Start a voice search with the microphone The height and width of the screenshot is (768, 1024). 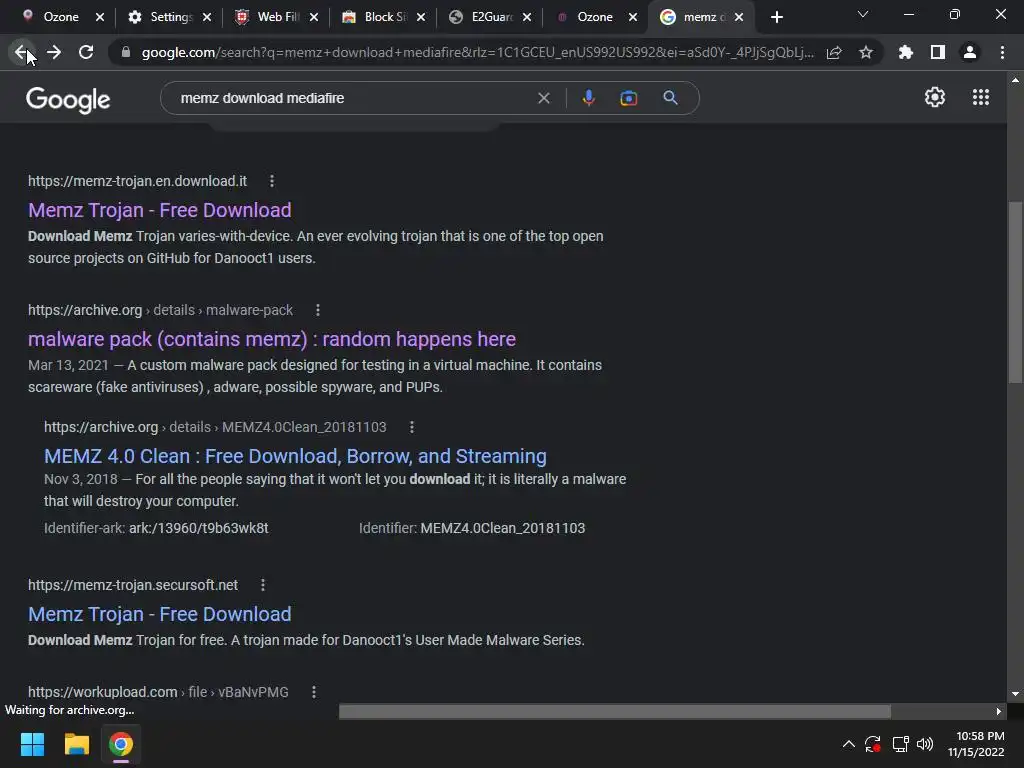588,98
